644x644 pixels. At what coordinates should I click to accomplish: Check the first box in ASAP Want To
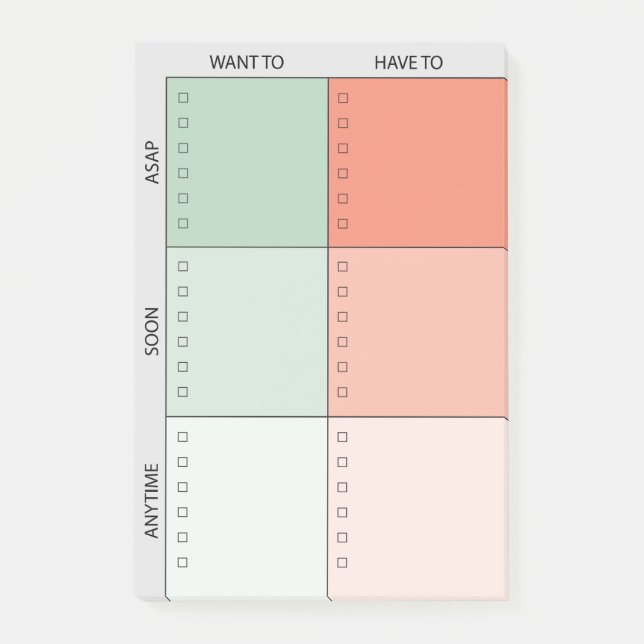(x=183, y=98)
